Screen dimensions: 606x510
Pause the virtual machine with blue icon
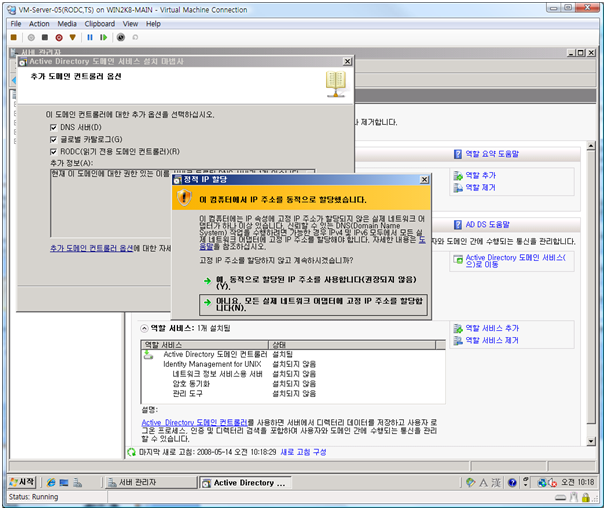90,37
